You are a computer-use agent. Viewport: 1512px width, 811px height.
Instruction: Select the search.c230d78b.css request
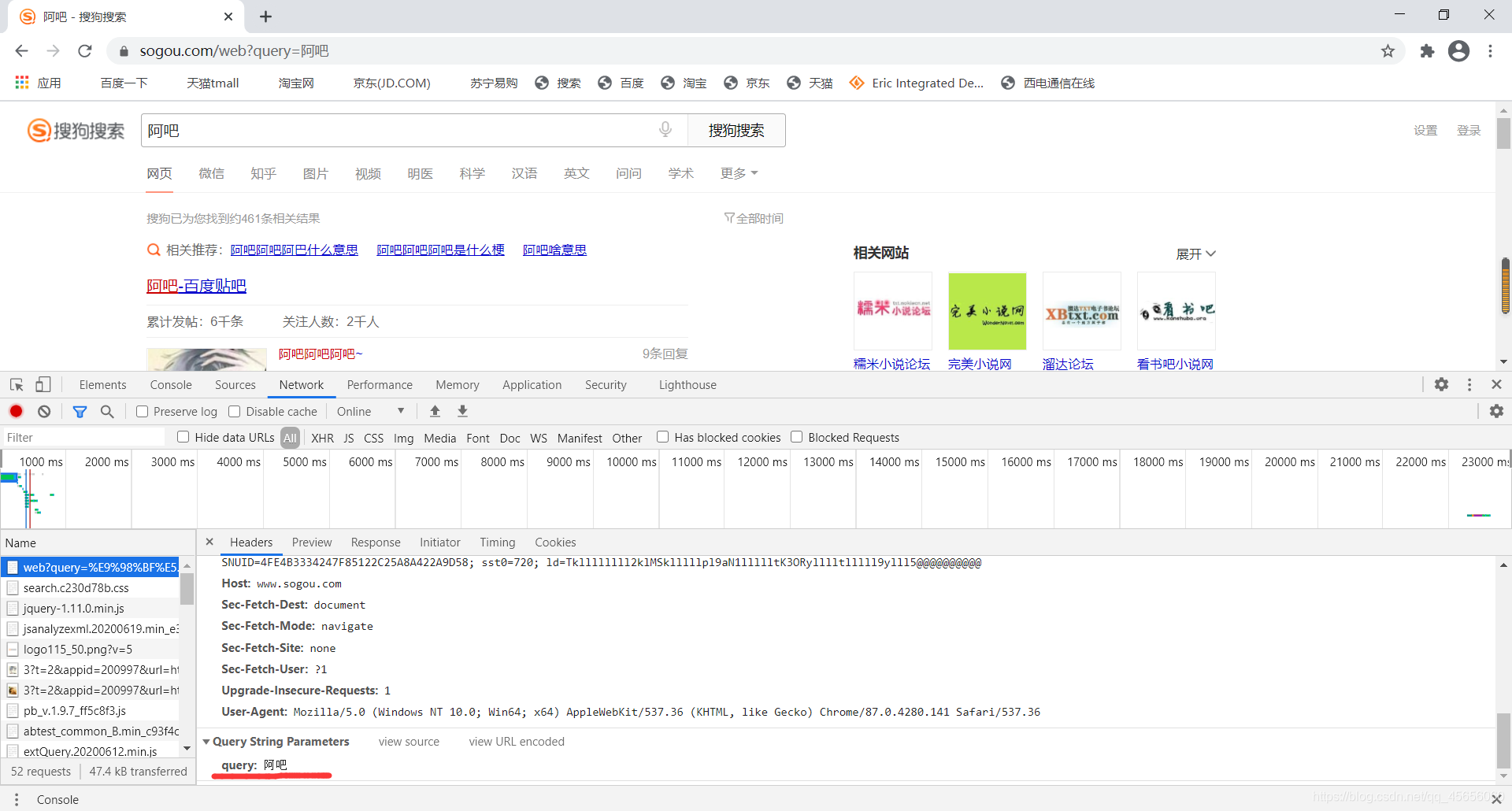(x=91, y=588)
